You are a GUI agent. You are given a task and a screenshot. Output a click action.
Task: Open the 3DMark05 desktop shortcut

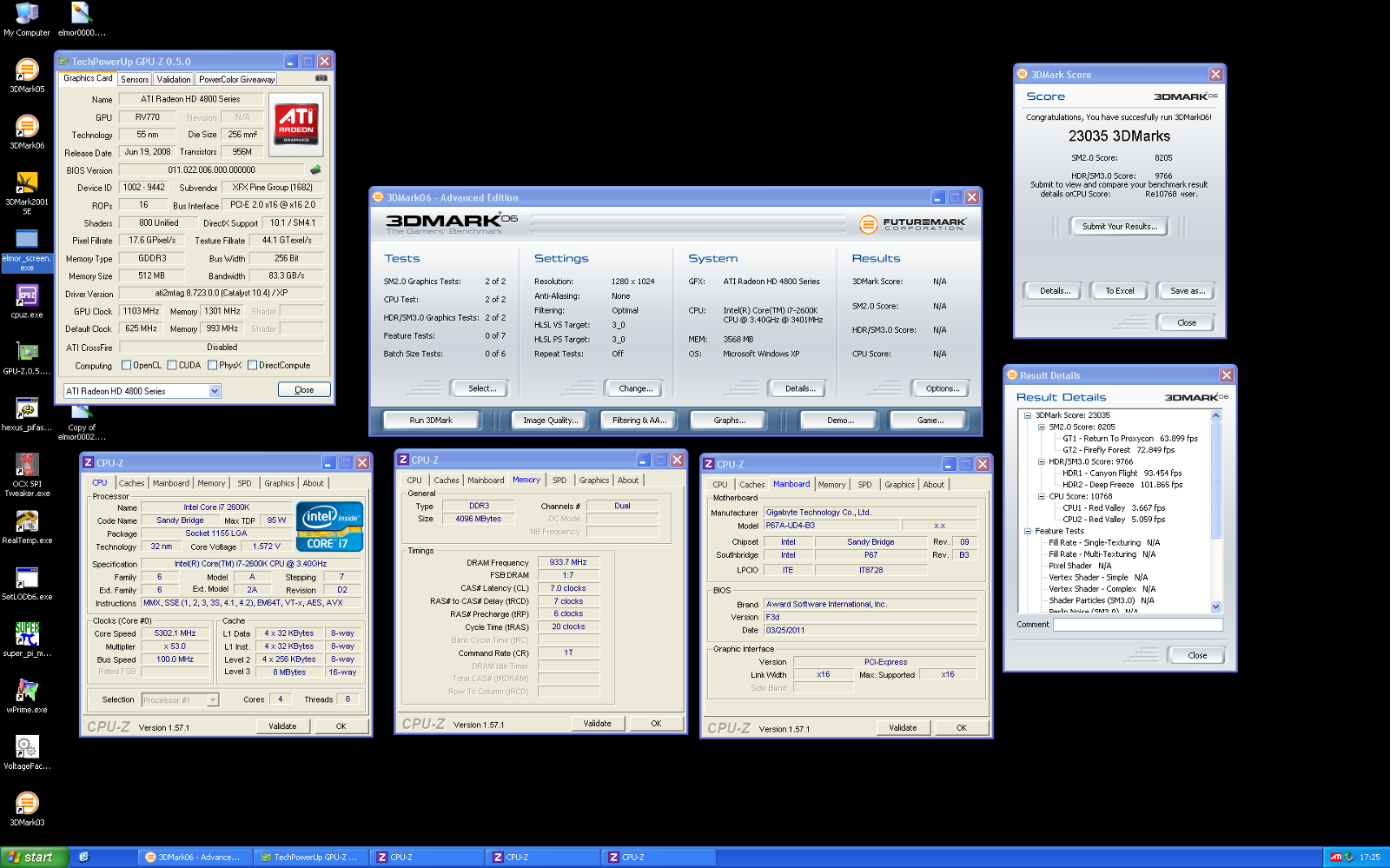point(27,76)
